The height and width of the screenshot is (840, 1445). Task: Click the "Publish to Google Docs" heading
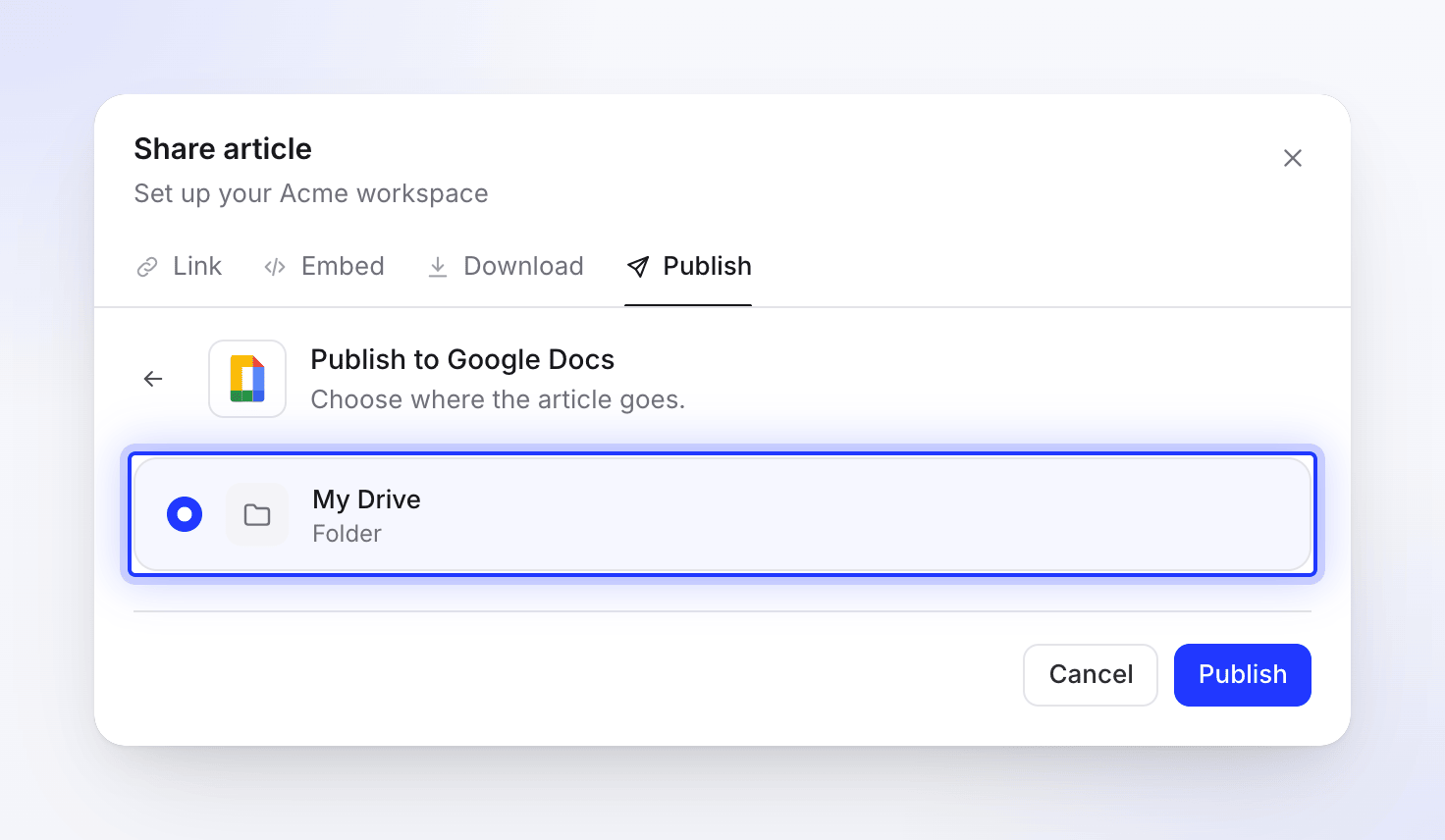tap(462, 360)
